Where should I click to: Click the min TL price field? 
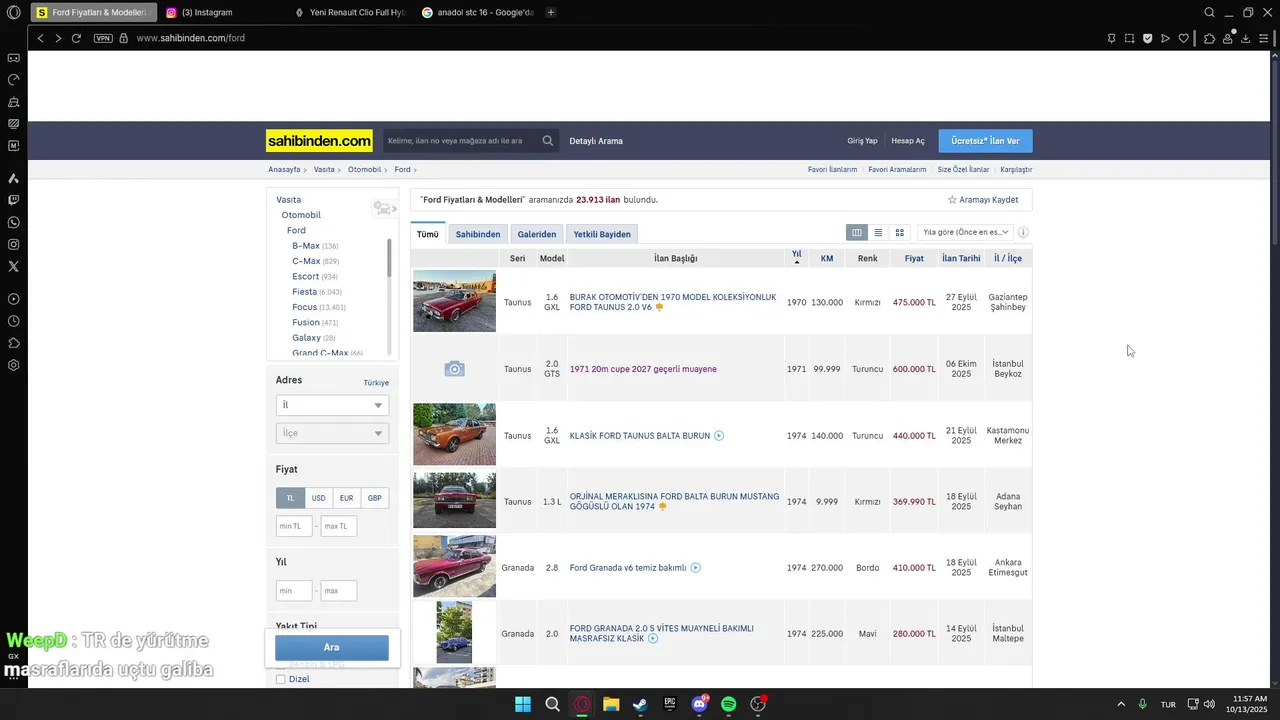294,526
